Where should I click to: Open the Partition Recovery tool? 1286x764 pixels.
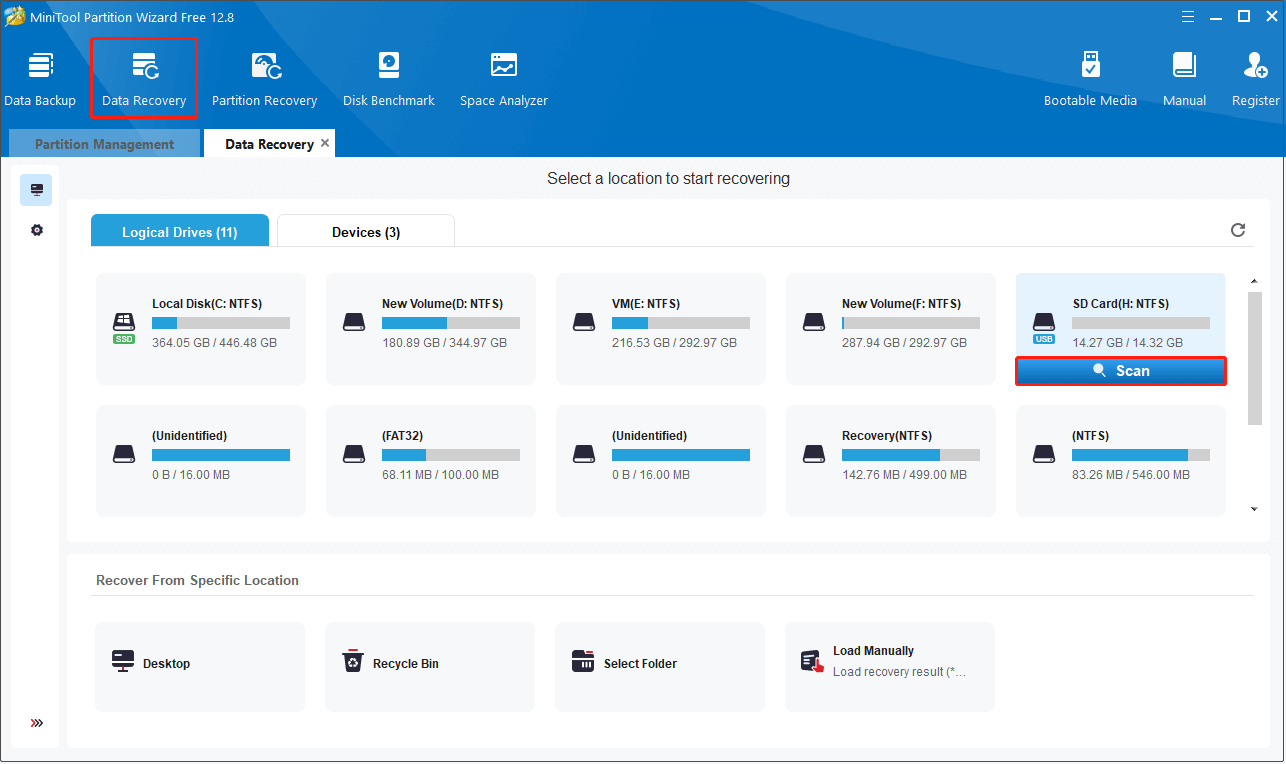264,78
